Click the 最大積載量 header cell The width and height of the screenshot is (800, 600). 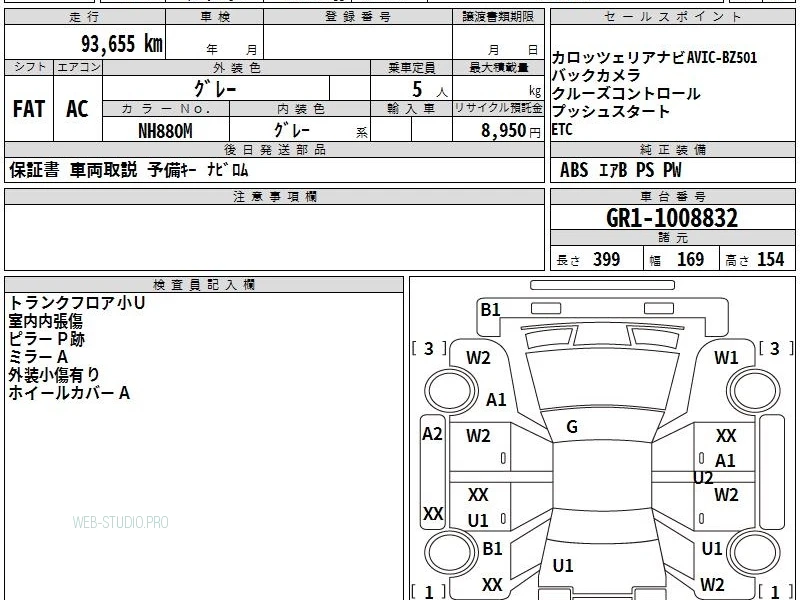(x=498, y=68)
